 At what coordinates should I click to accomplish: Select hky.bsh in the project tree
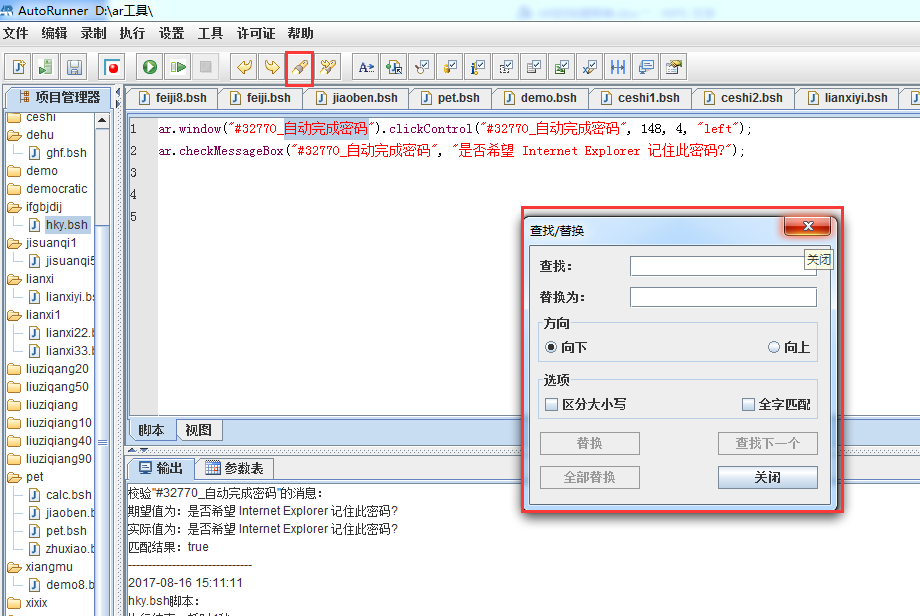tap(66, 225)
